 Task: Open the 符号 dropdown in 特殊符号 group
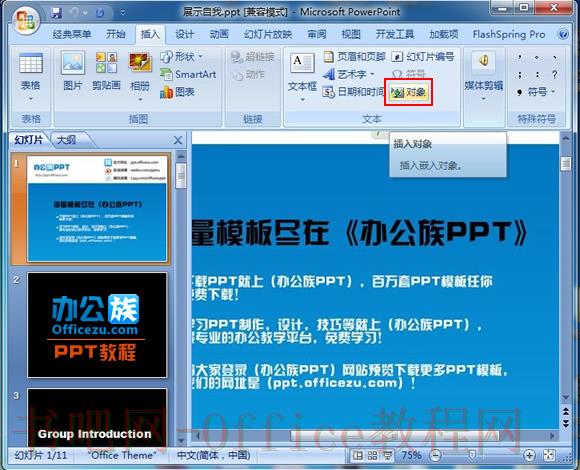click(x=537, y=92)
